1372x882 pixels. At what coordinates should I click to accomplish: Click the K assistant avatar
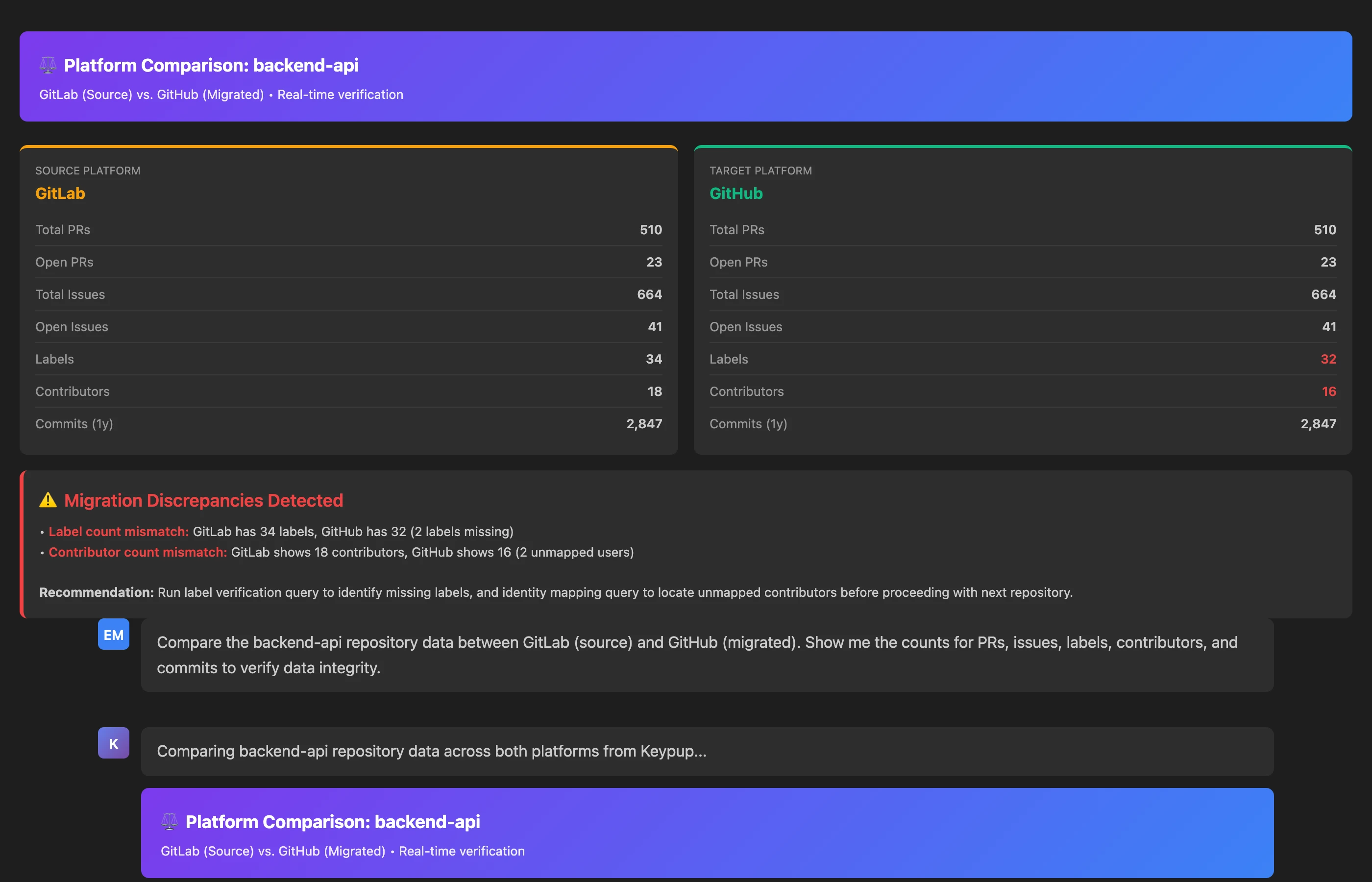click(x=113, y=743)
